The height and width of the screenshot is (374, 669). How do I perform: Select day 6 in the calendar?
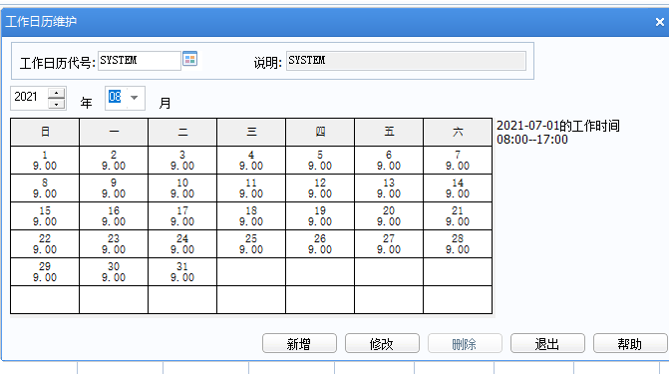(x=389, y=160)
